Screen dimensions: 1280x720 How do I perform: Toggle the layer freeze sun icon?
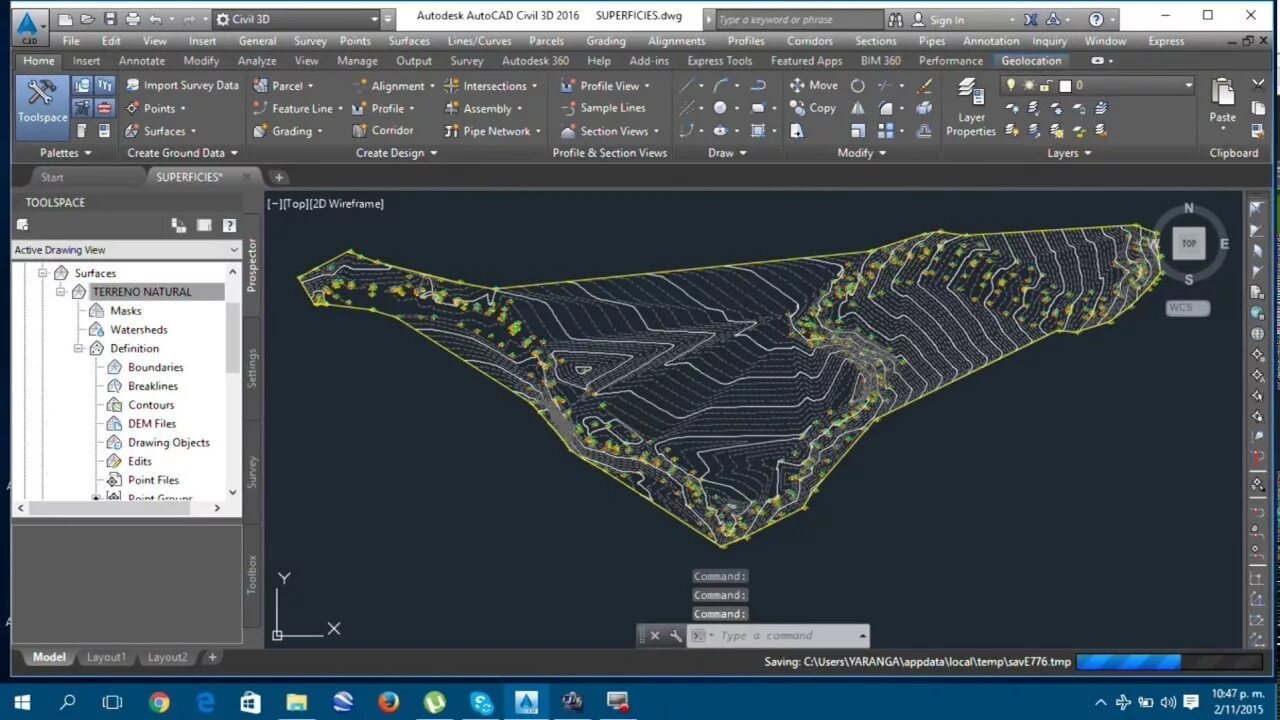[1028, 86]
